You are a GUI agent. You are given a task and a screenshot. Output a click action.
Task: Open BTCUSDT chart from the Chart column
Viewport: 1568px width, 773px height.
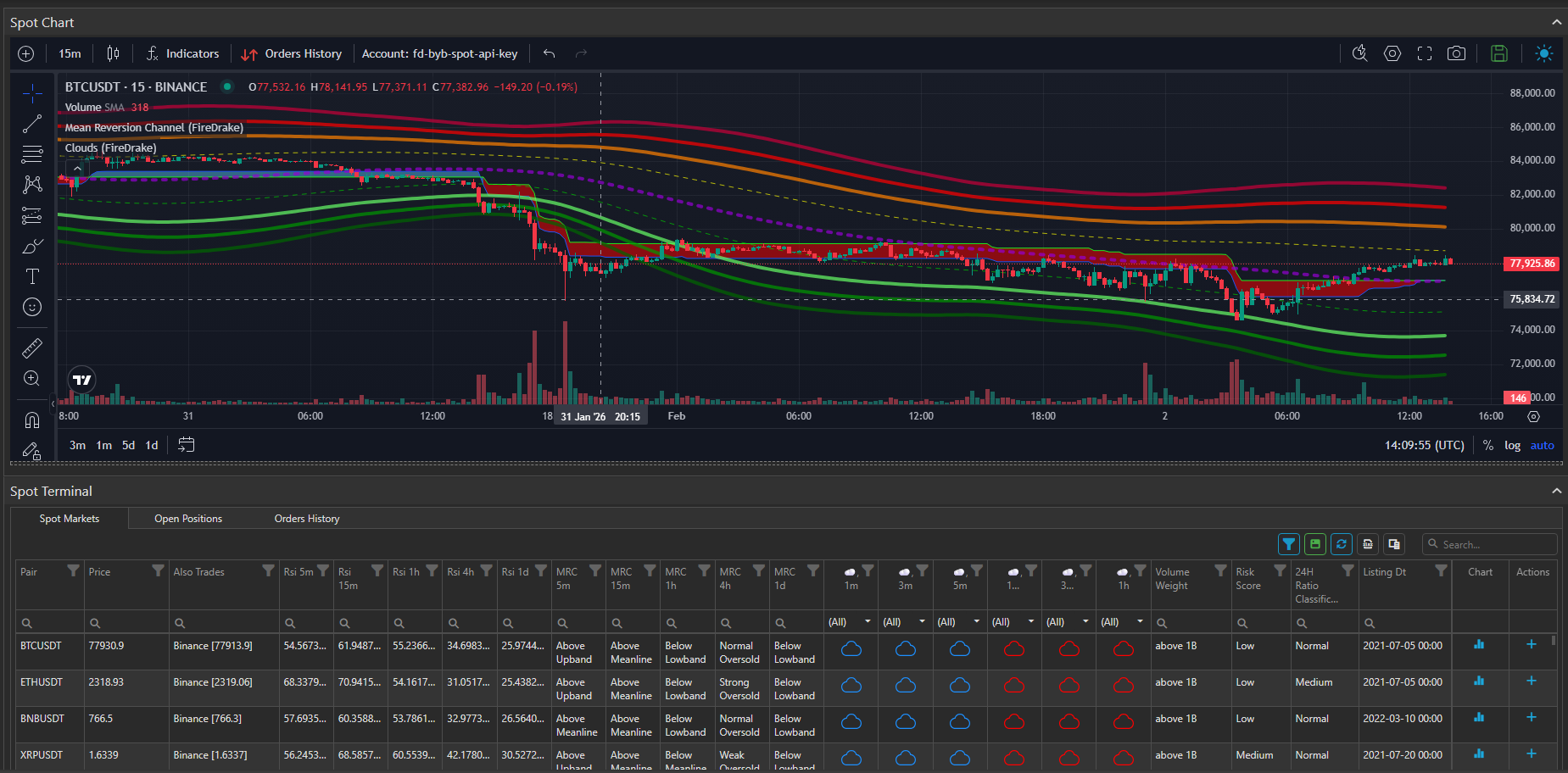coord(1479,645)
